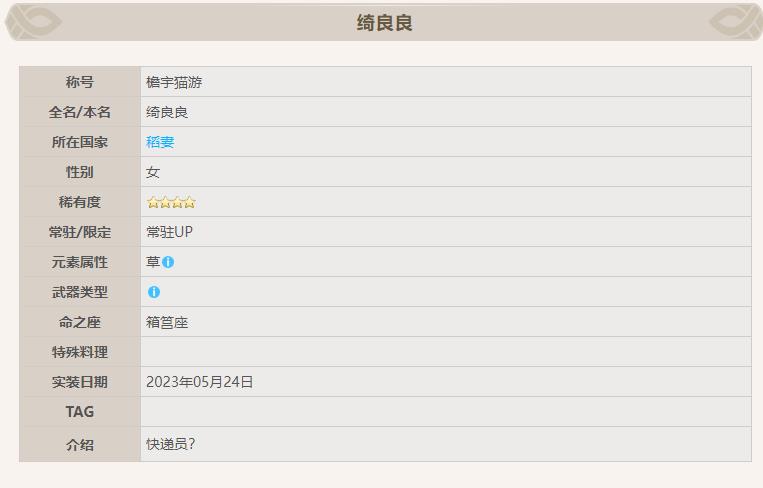Click the 檐宇猫游 title text

point(174,82)
